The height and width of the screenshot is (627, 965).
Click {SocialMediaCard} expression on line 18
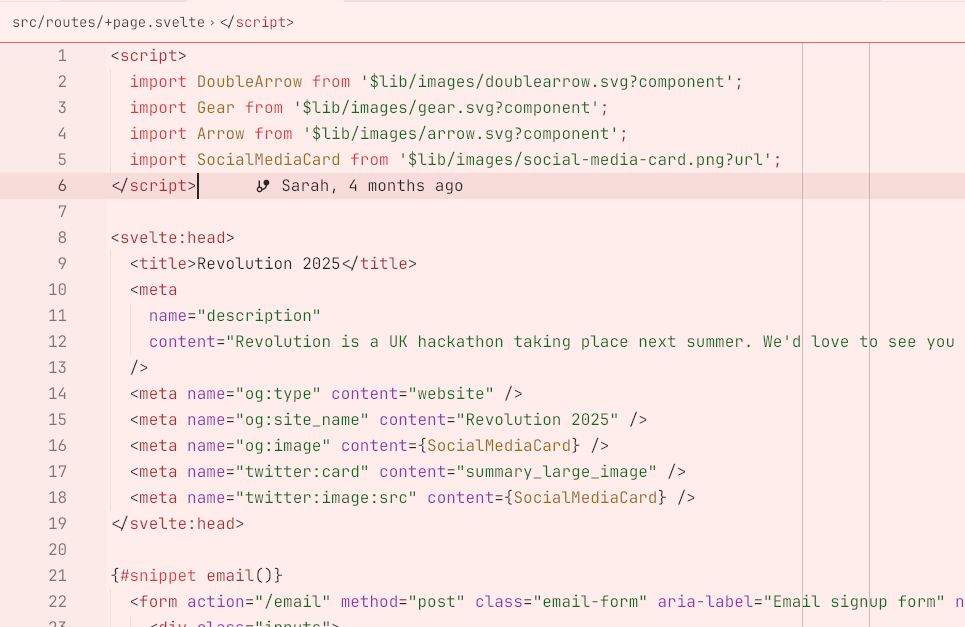(x=585, y=498)
